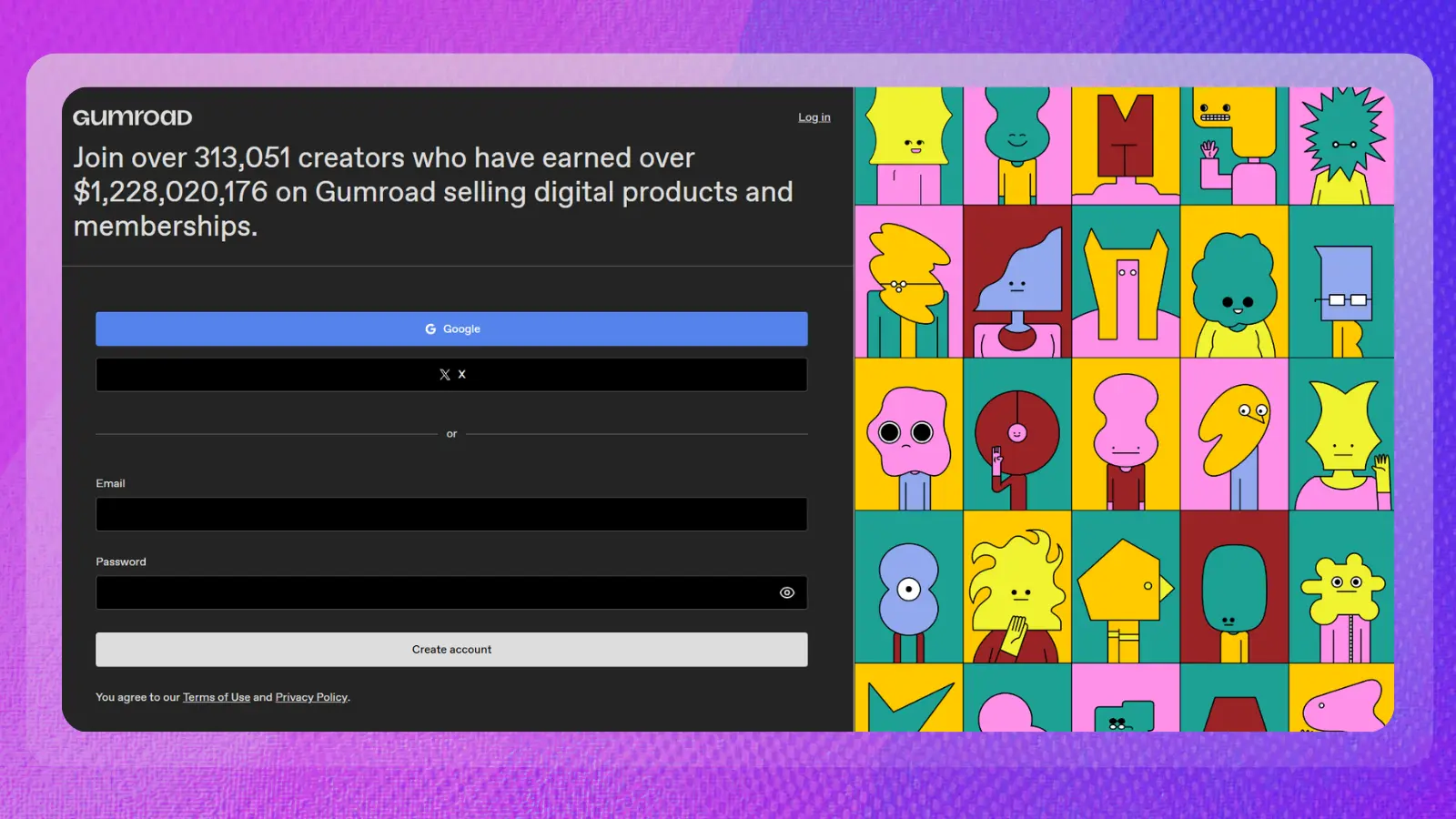
Task: Click the Gumroad logo
Action: 133,117
